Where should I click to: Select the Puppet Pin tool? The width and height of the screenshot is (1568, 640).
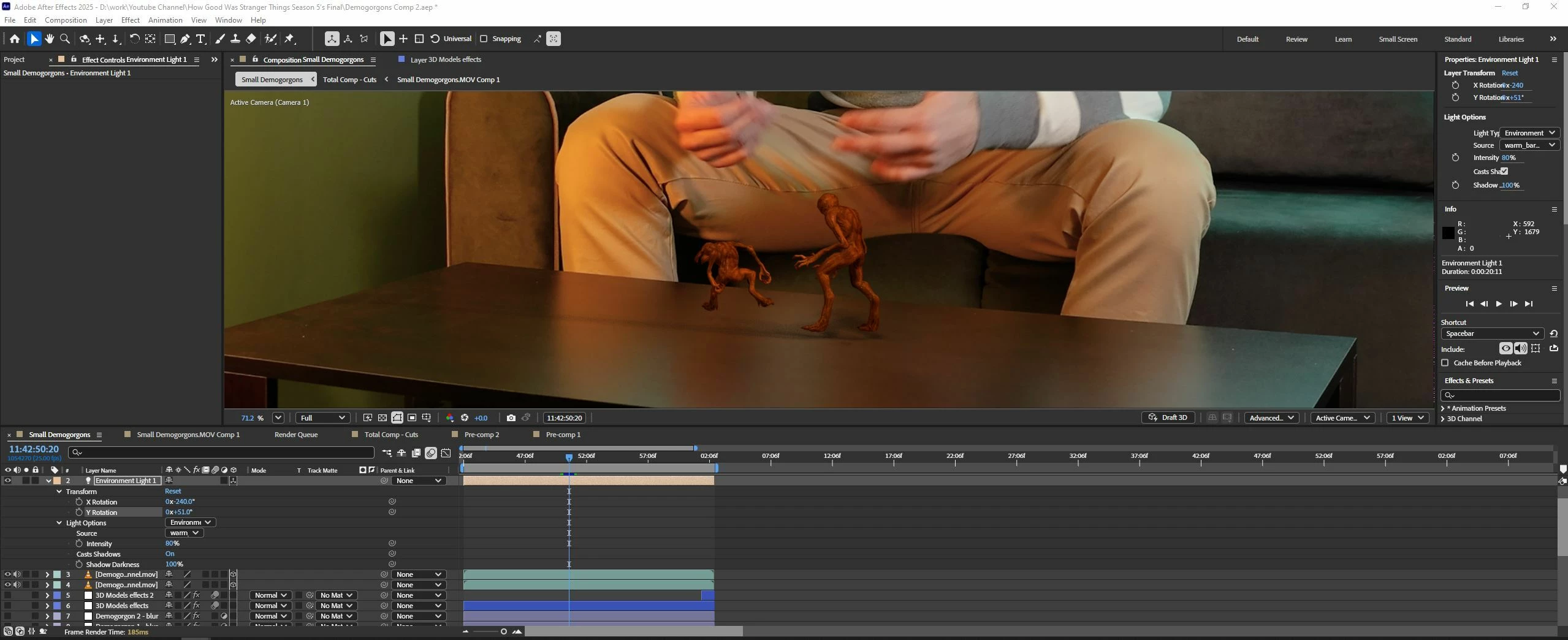click(x=290, y=39)
